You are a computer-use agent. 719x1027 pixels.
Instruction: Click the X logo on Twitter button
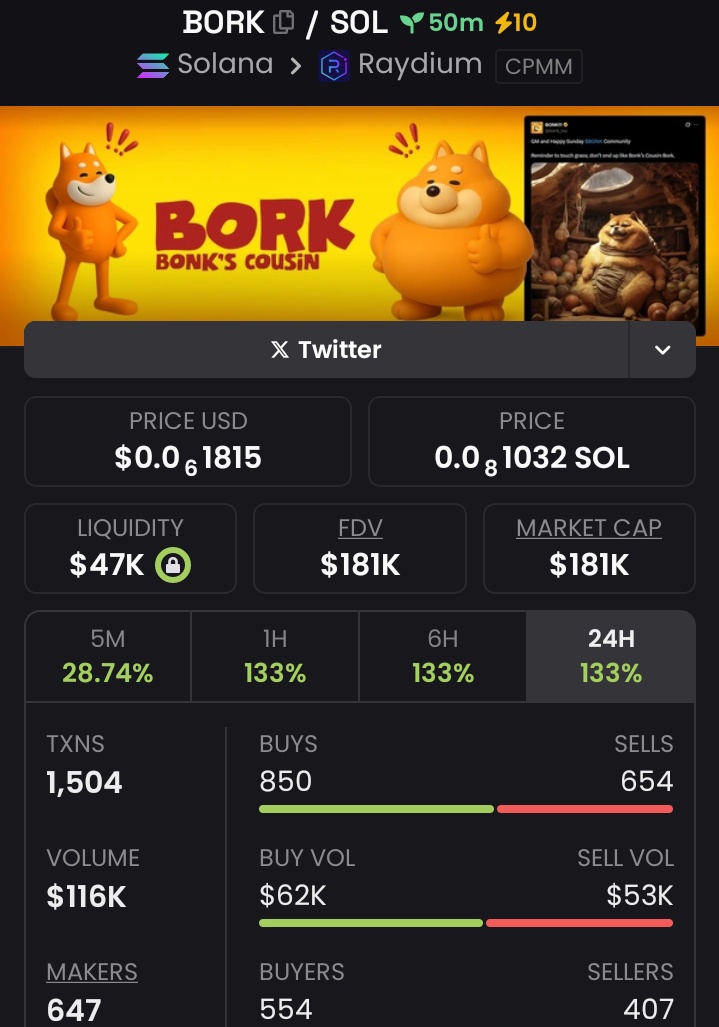point(280,350)
